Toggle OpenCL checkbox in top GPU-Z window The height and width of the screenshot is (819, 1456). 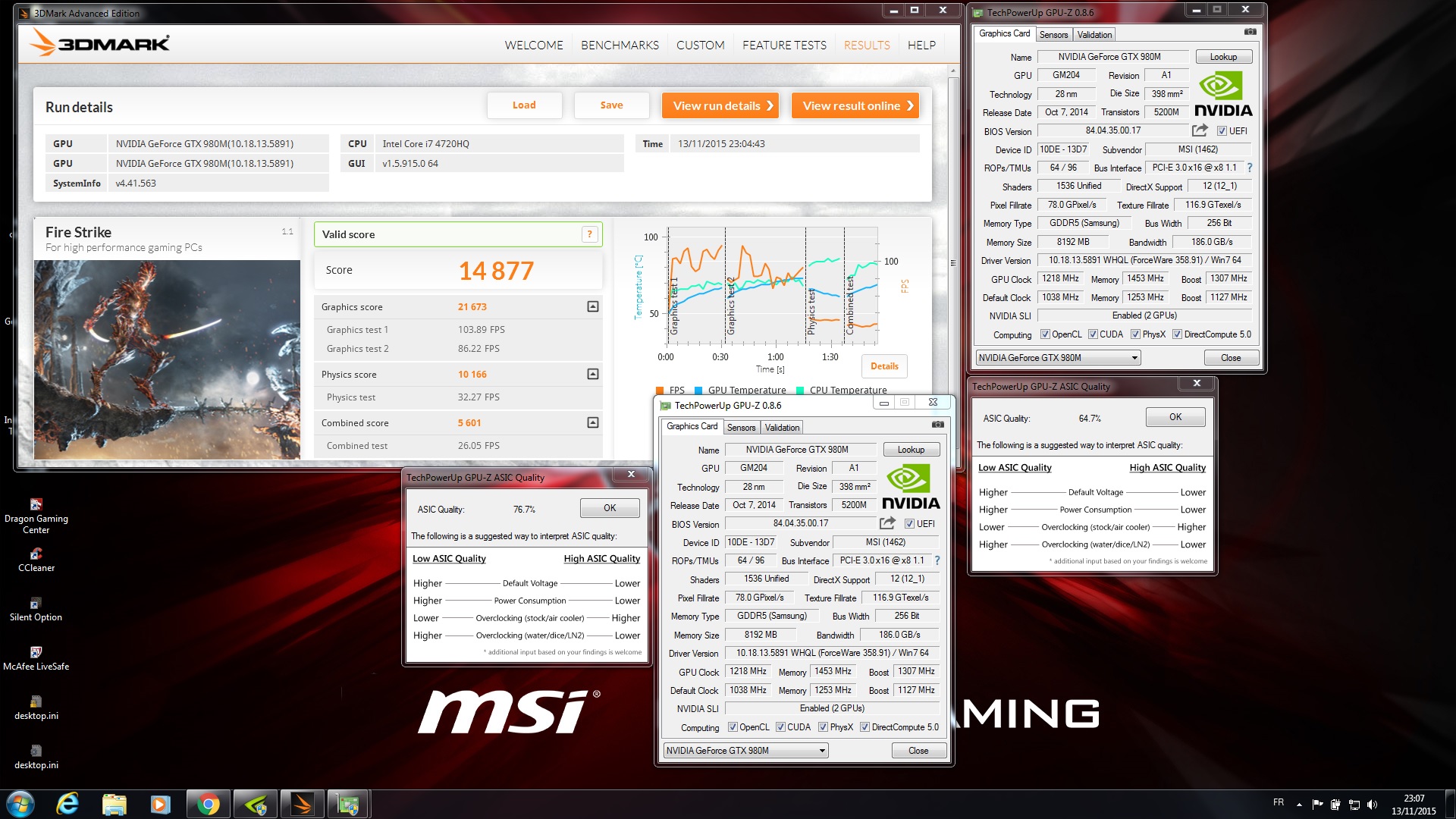pos(1045,334)
